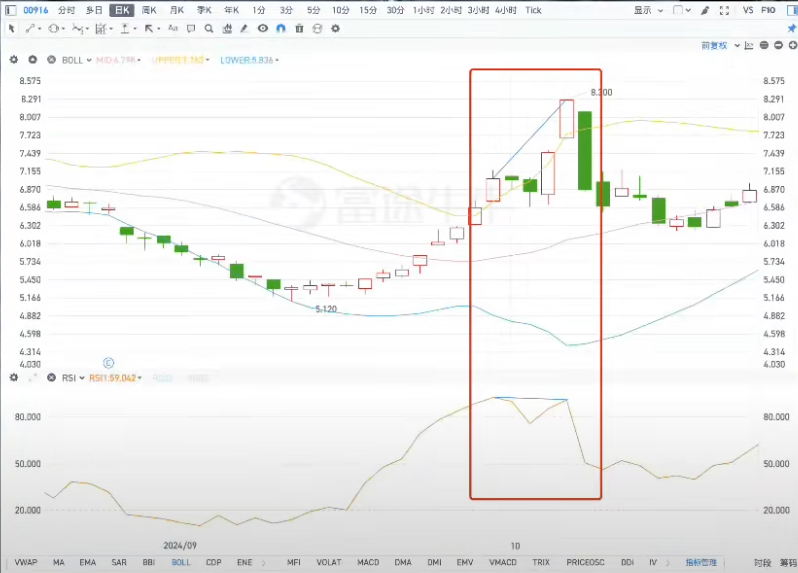Open BOLL indicator settings gear
Image resolution: width=798 pixels, height=573 pixels.
tap(14, 60)
